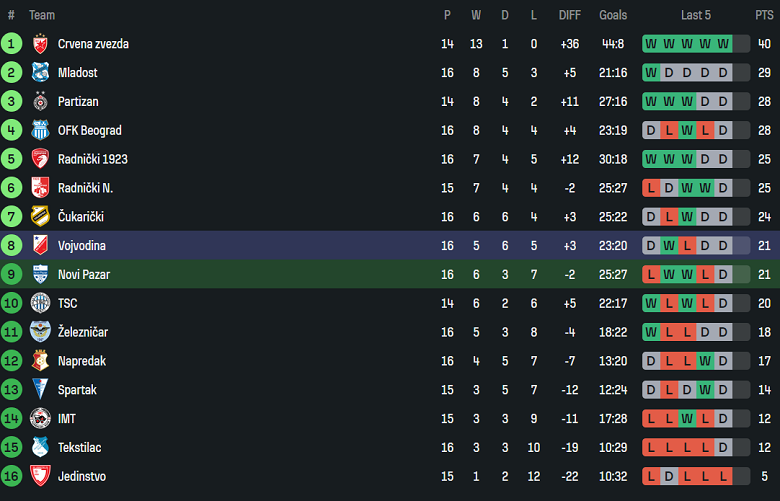Open the Radnički 1923 team link
The height and width of the screenshot is (501, 780).
(x=93, y=160)
